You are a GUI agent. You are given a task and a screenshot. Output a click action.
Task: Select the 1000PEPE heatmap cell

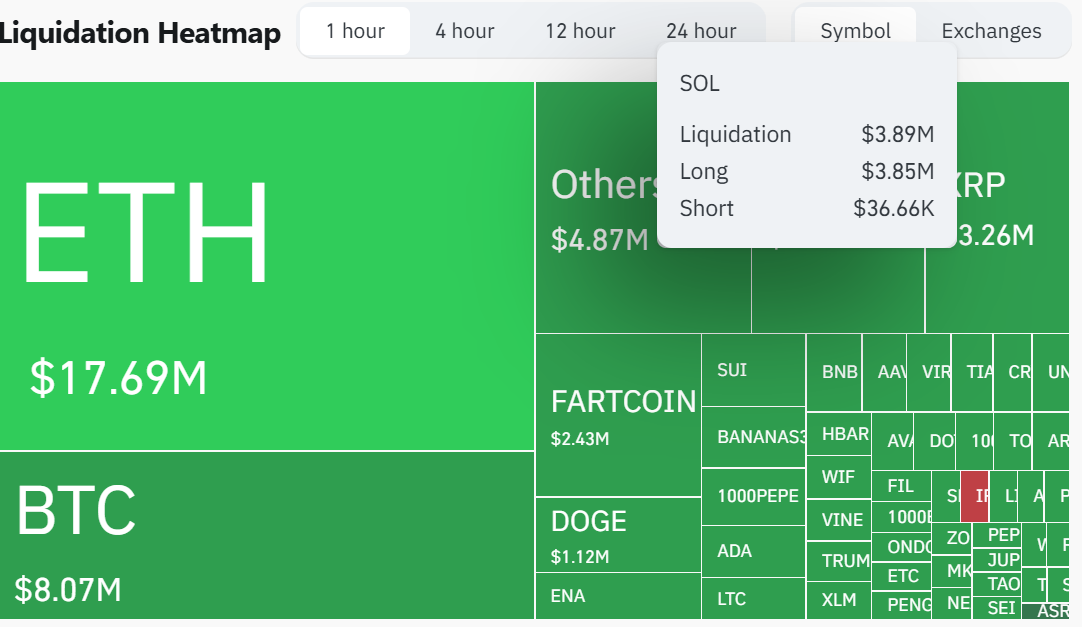754,496
